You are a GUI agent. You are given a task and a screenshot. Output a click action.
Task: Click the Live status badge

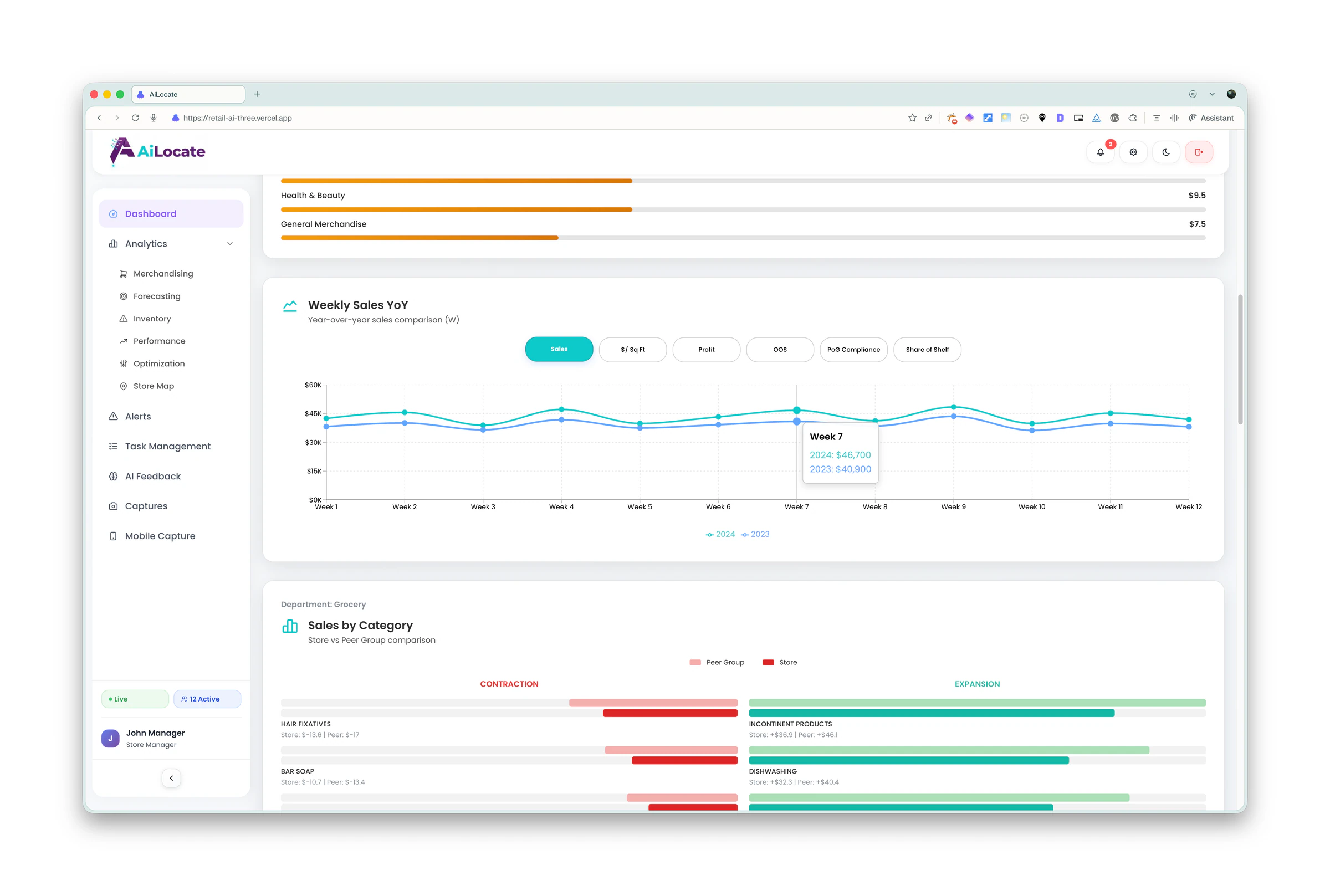(135, 699)
